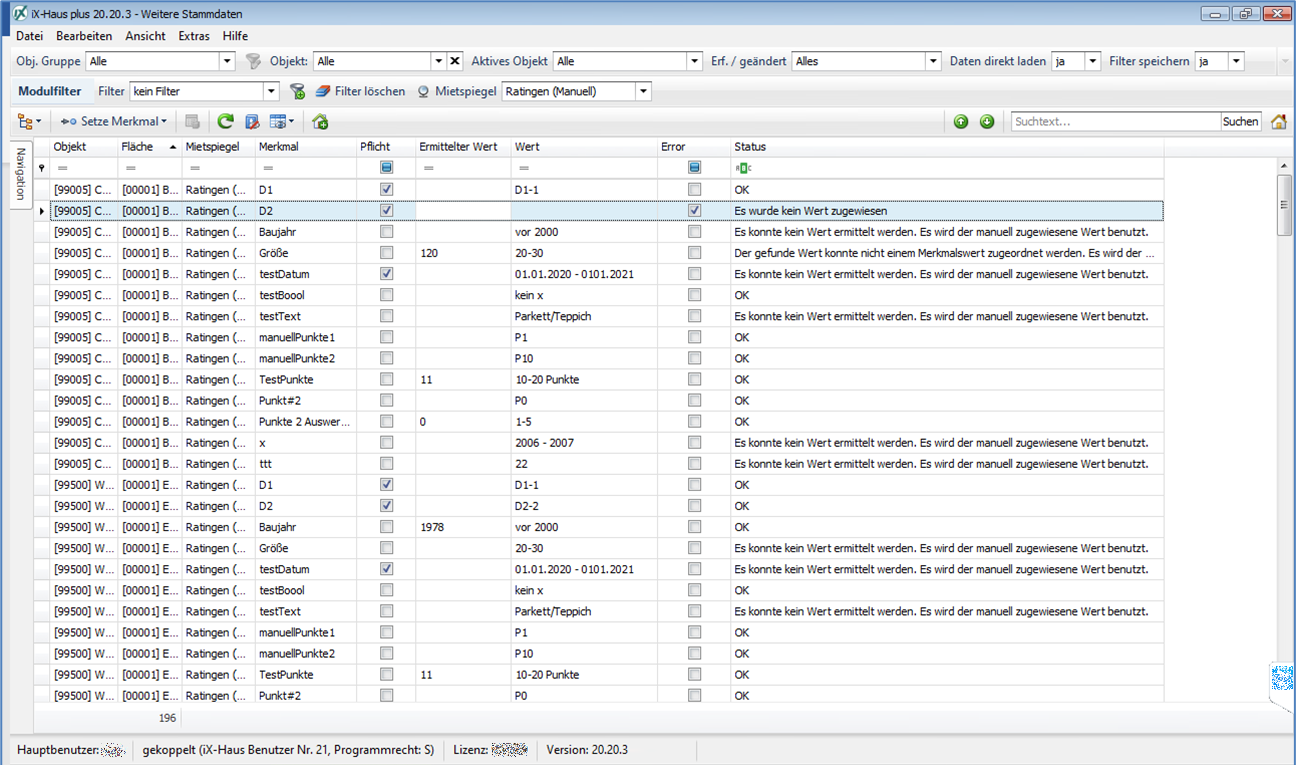Click the green up arrow icon

coord(961,122)
